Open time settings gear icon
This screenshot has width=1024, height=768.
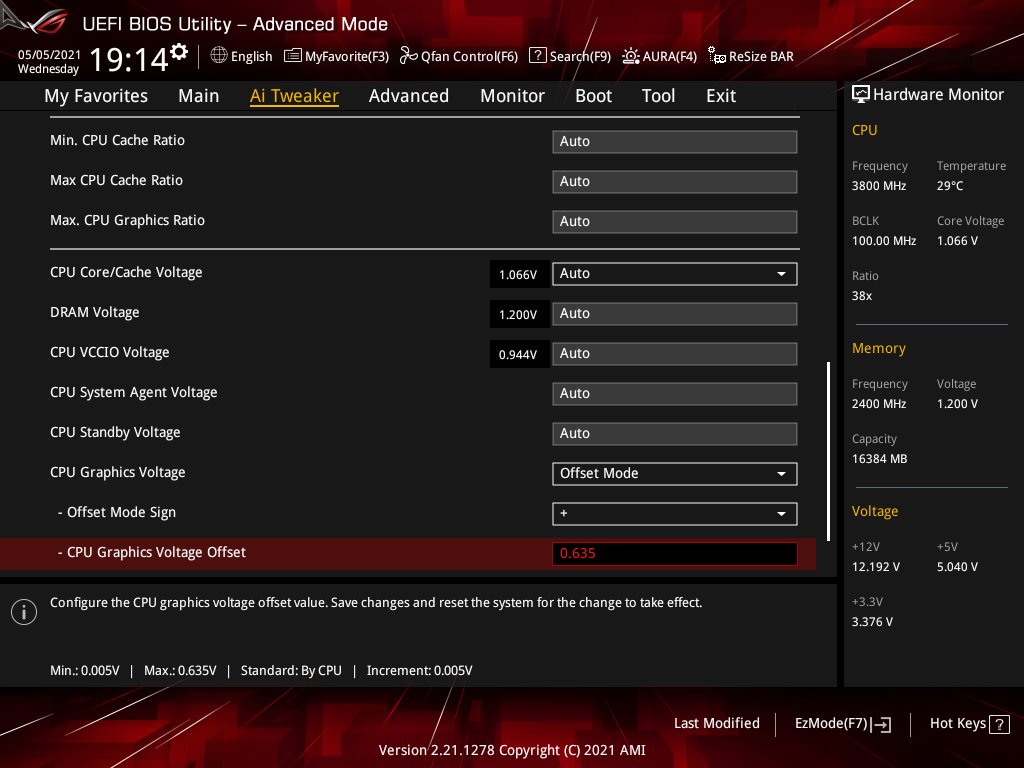pos(180,52)
